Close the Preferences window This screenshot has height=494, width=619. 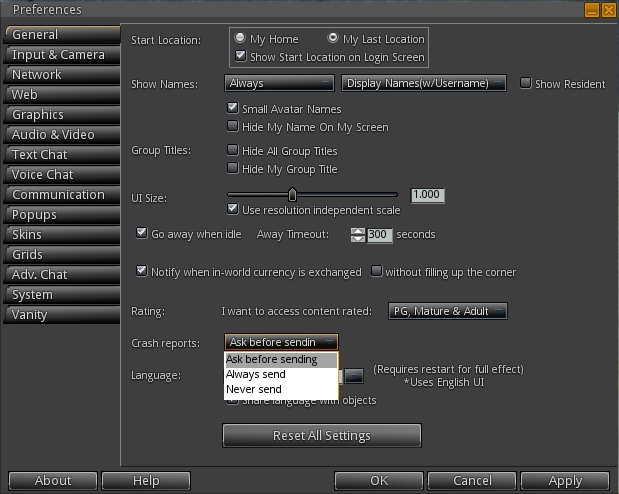point(607,10)
